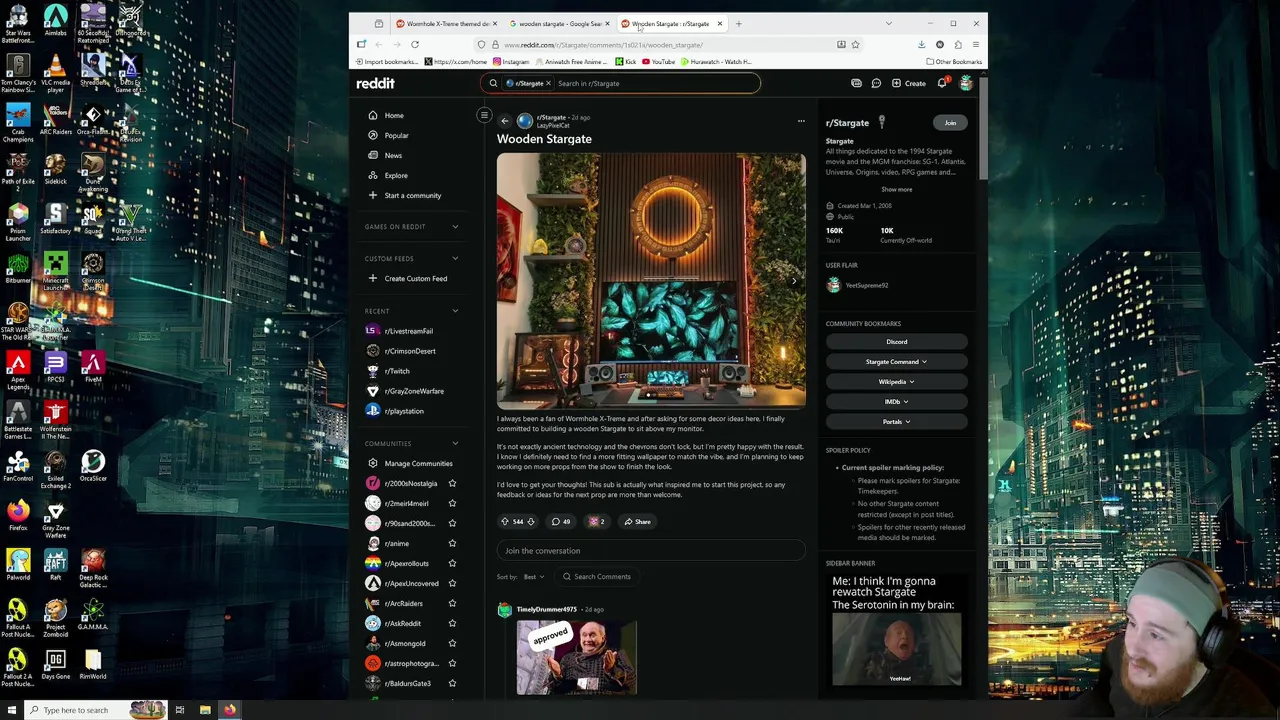1280x720 pixels.
Task: Open the Sort by Best dropdown
Action: 534,577
